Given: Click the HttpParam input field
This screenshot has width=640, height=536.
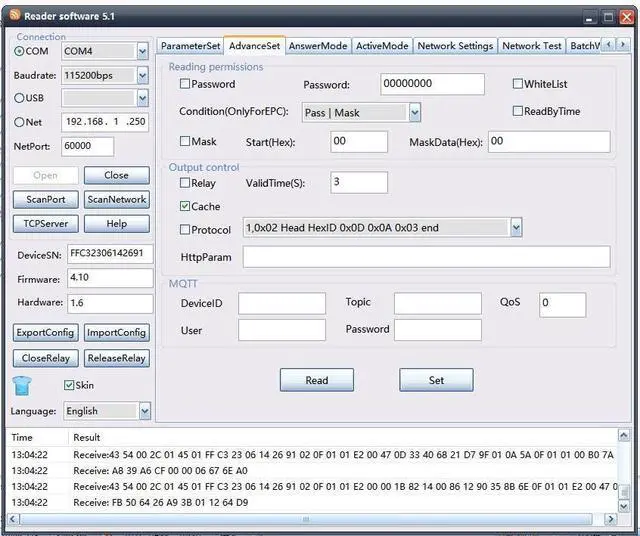Looking at the screenshot, I should point(426,257).
